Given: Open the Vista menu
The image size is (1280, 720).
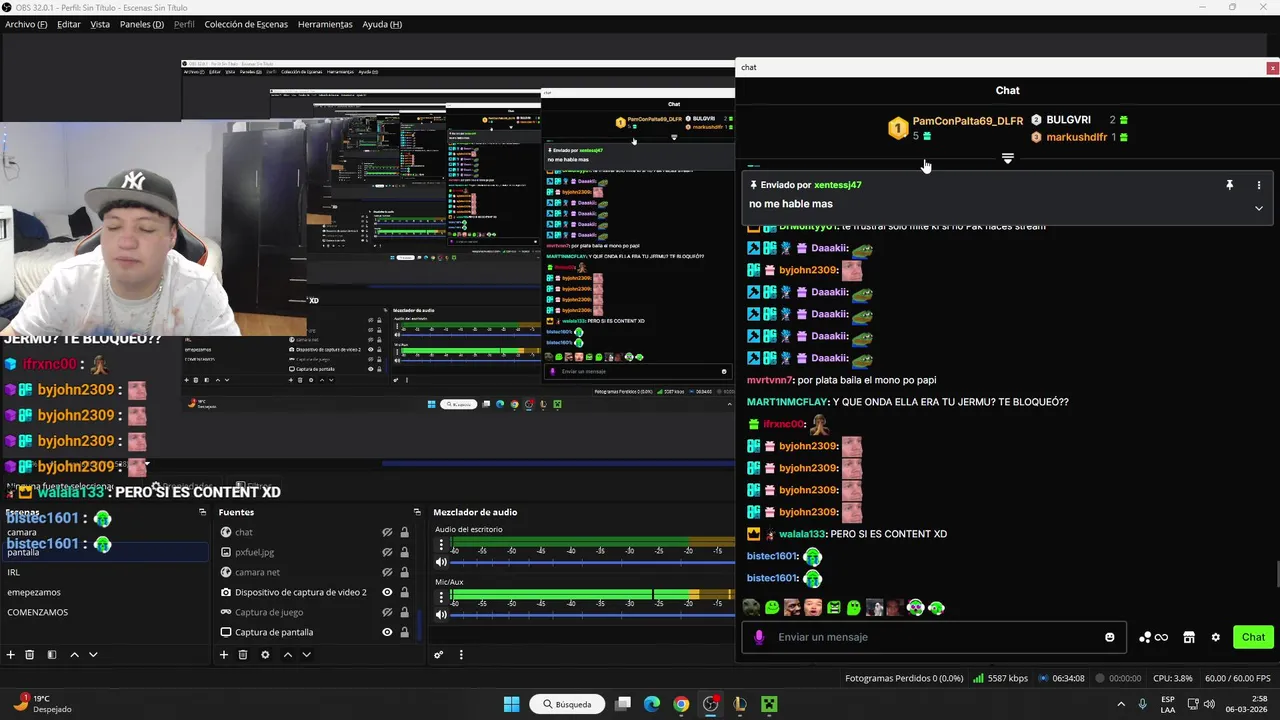Looking at the screenshot, I should coord(100,24).
